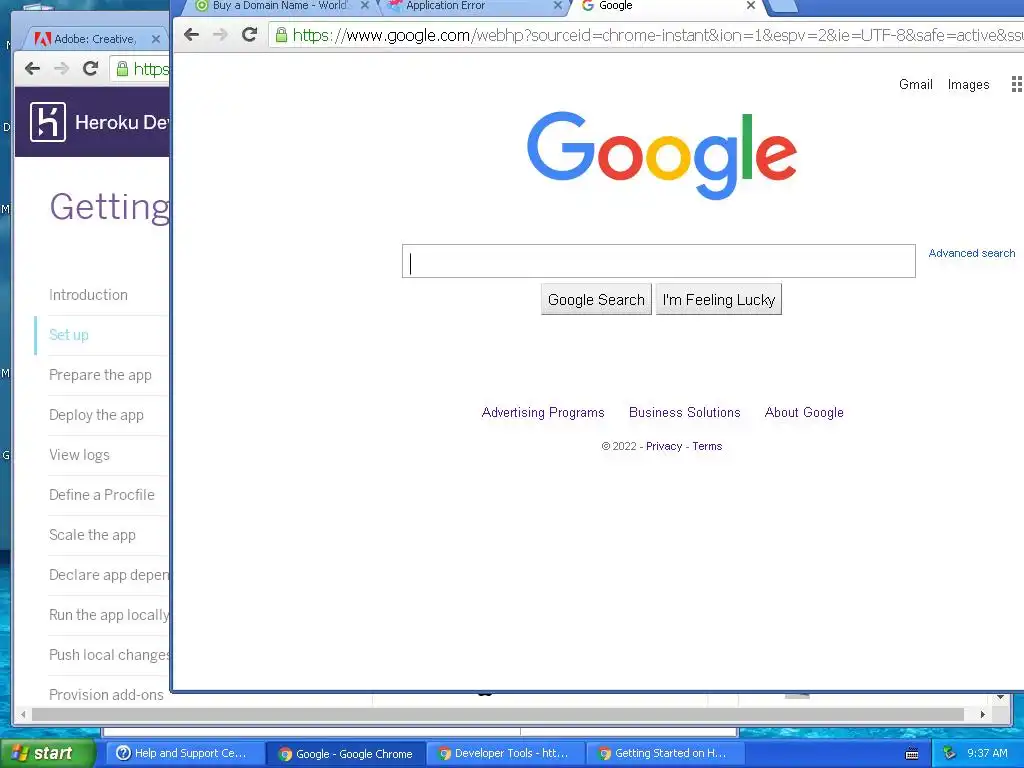Switch to Help and Support Center taskbar item

click(x=184, y=753)
